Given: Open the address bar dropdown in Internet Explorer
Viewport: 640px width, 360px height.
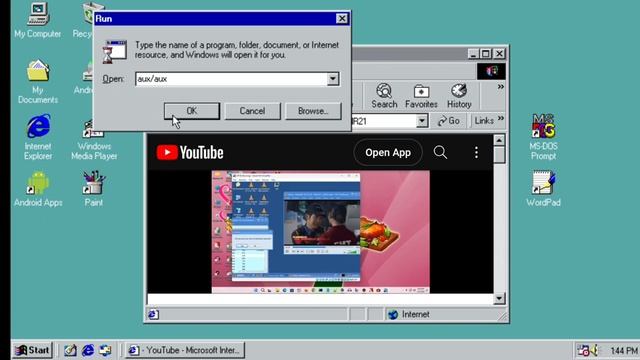Looking at the screenshot, I should pos(422,121).
